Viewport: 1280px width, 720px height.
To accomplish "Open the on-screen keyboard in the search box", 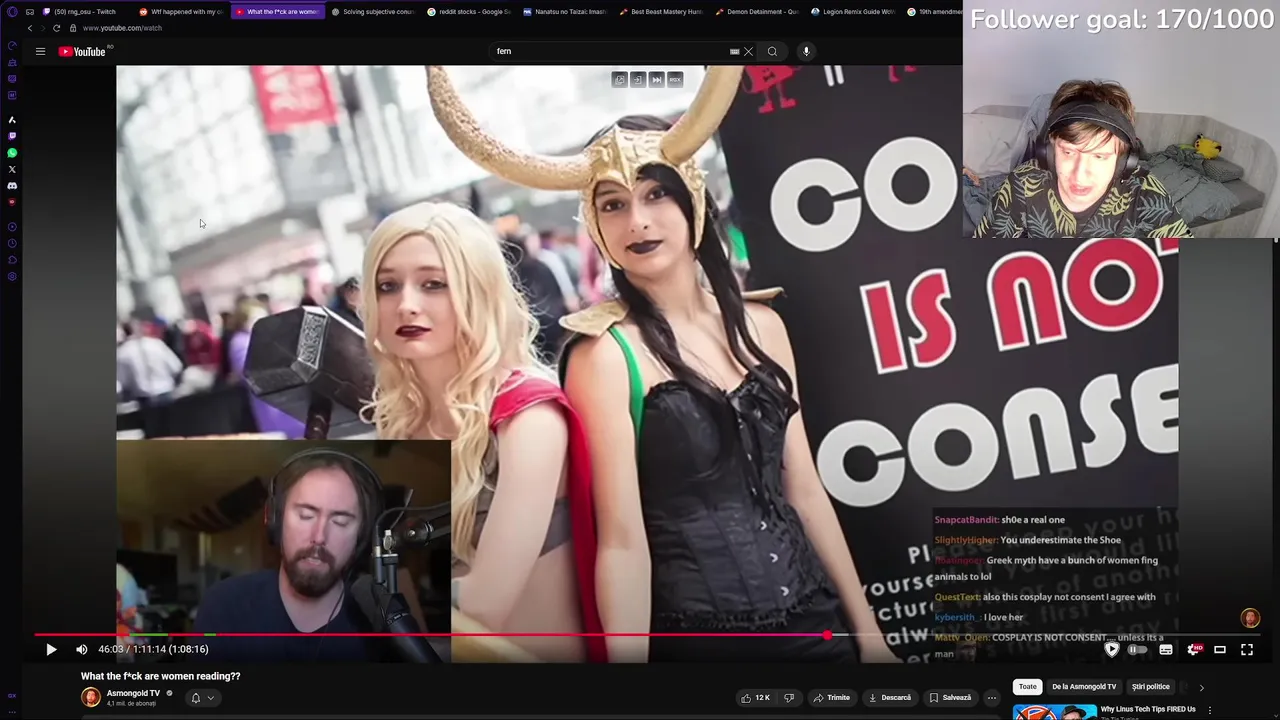I will pos(734,51).
